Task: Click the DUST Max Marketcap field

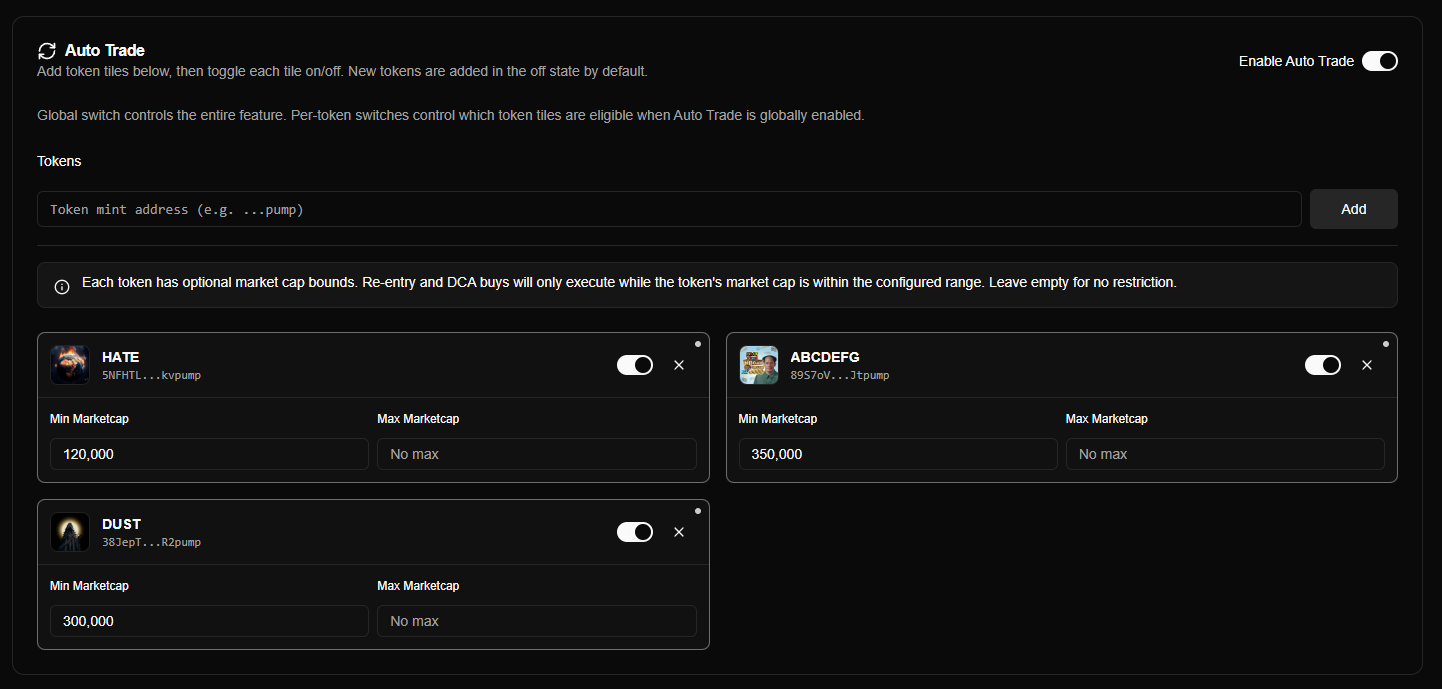Action: pyautogui.click(x=536, y=621)
